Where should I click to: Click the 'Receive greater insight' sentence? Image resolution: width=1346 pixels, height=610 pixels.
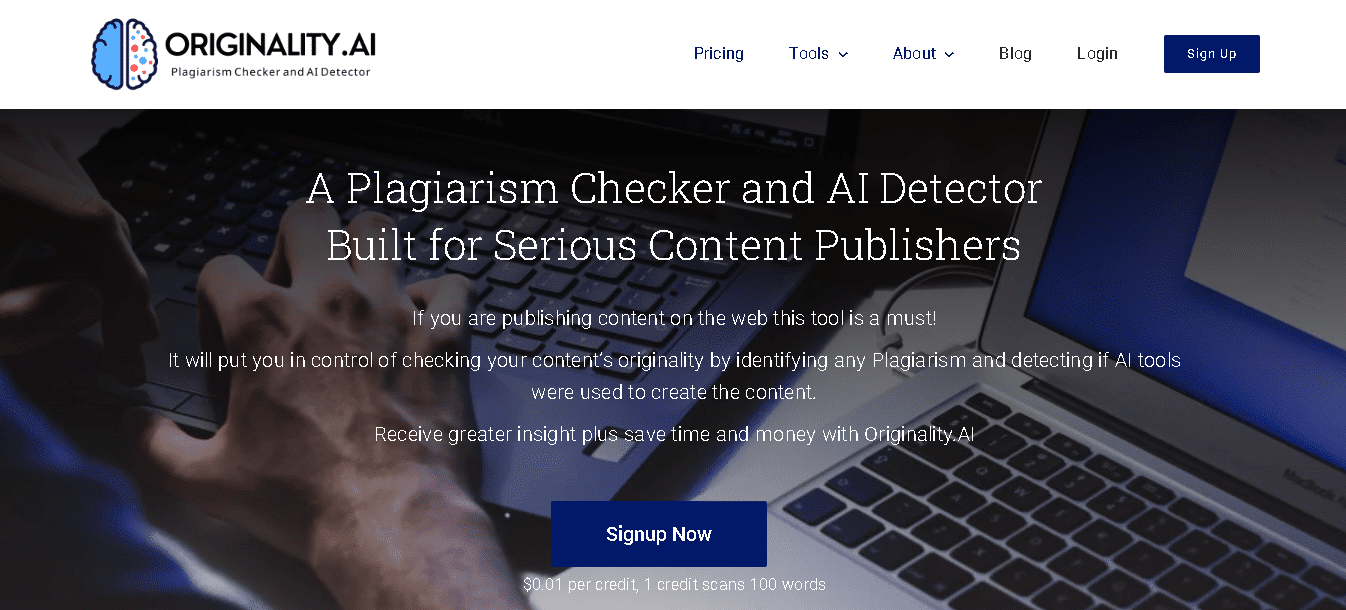[674, 434]
